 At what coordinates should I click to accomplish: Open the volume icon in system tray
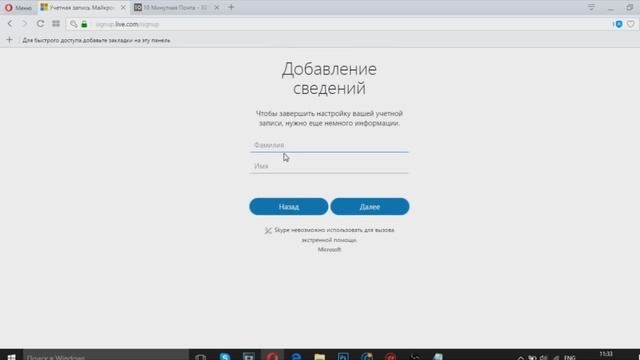tap(543, 357)
